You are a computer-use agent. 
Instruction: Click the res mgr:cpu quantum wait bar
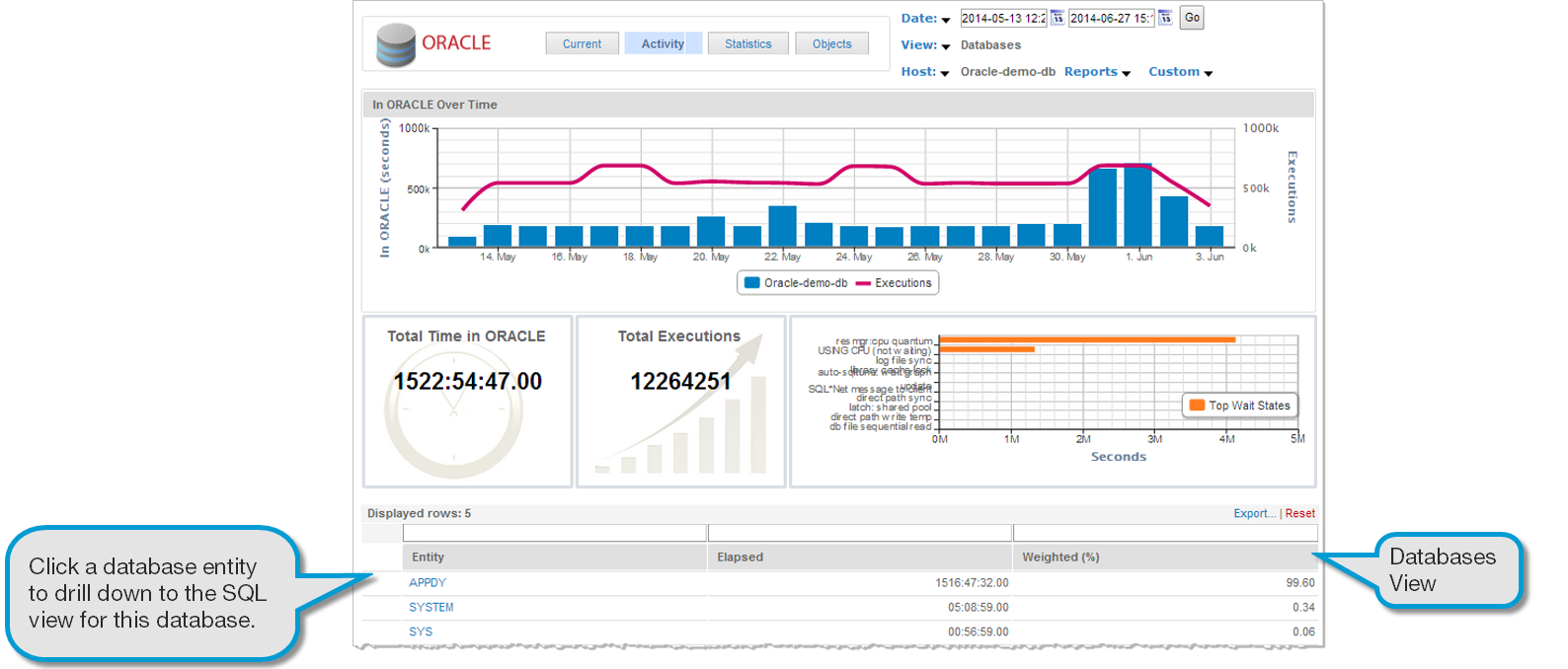[x=1087, y=340]
